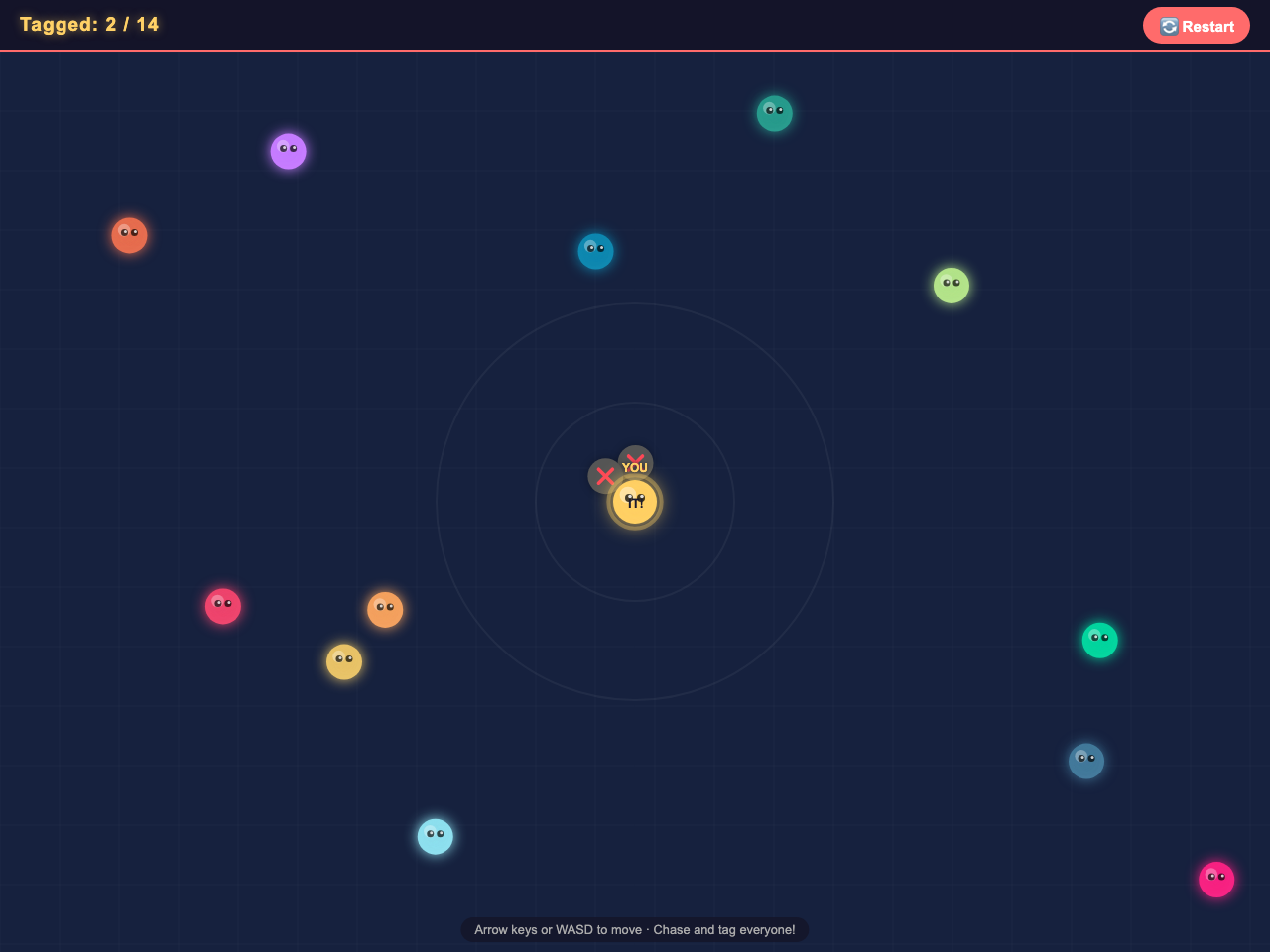Screen dimensions: 1270x952
Task: Click the Restart button
Action: tap(1196, 26)
